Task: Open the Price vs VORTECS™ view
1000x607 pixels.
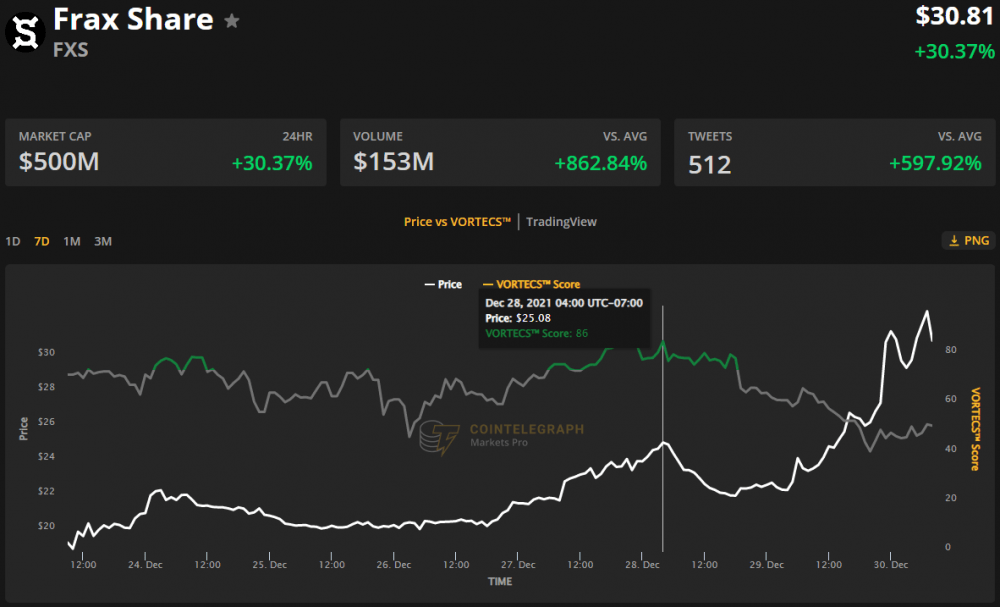Action: point(457,222)
